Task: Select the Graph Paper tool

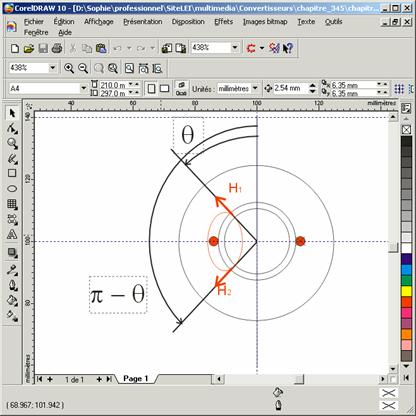Action: pyautogui.click(x=12, y=204)
